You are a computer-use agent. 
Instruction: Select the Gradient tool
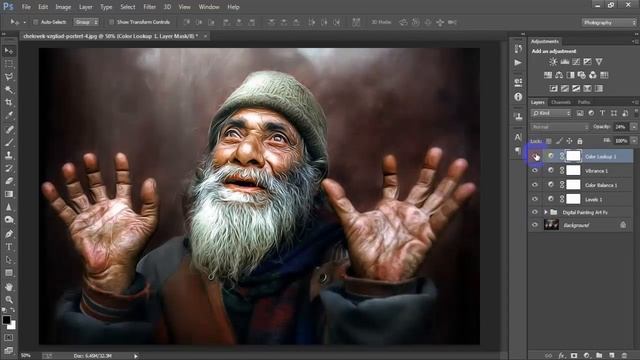click(x=9, y=194)
